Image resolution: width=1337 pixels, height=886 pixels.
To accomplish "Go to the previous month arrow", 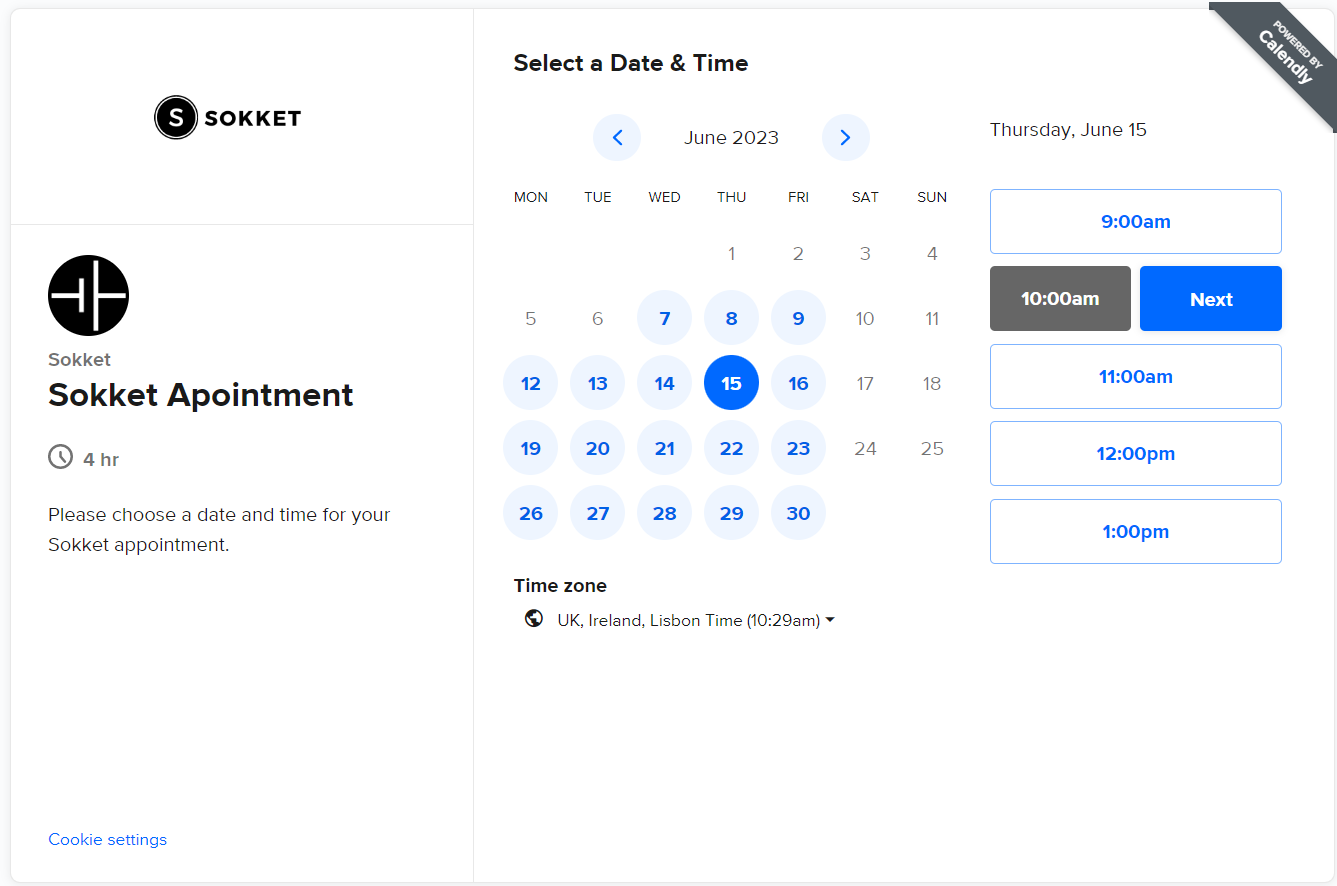I will (617, 138).
